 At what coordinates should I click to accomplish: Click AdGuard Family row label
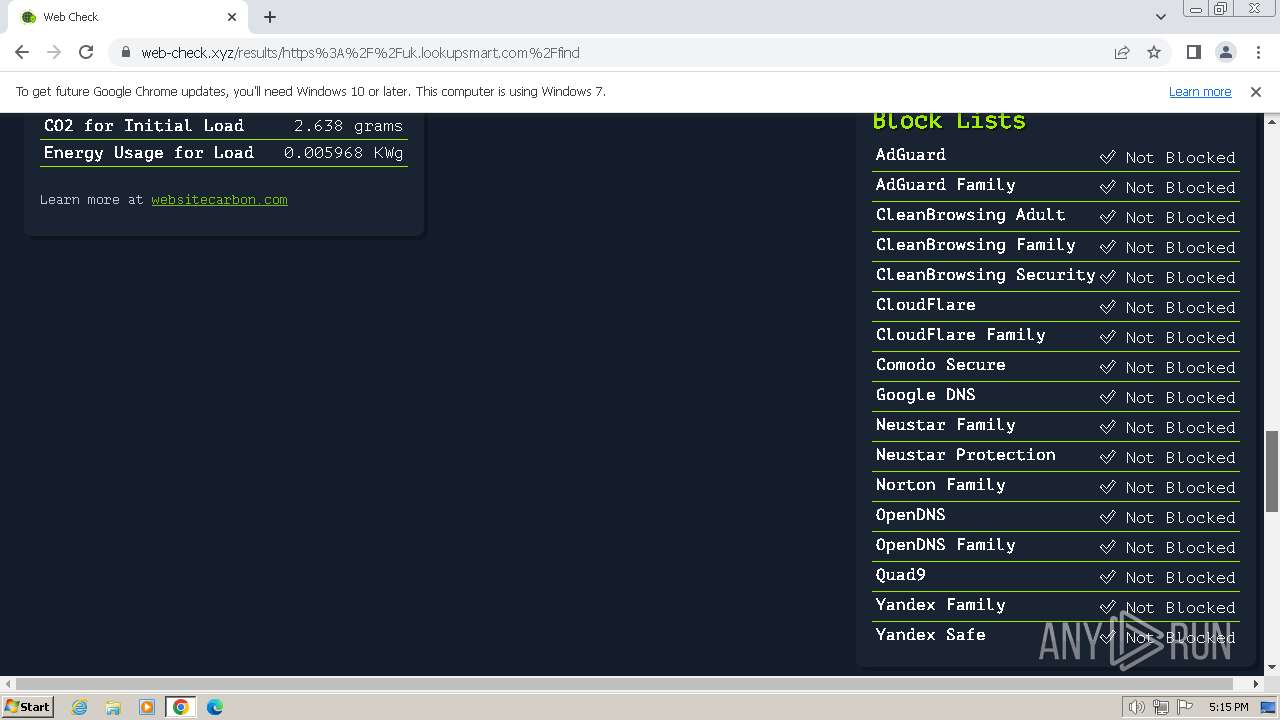click(x=946, y=185)
